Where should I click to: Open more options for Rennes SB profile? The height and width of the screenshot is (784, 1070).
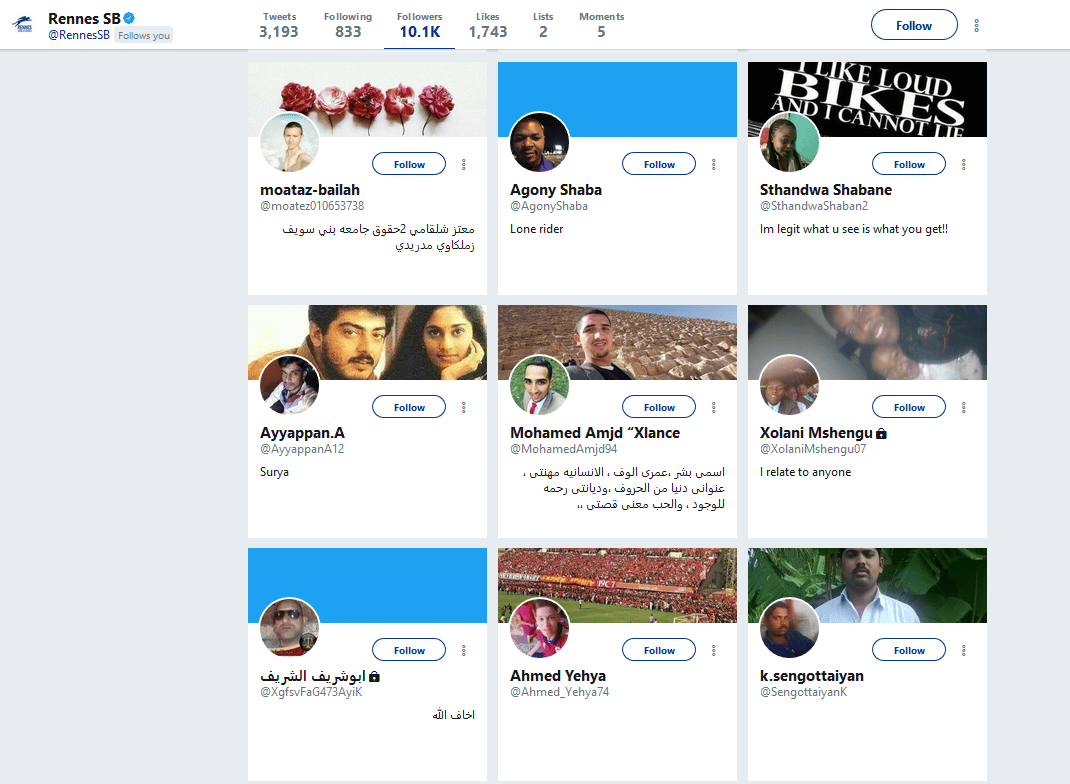click(977, 25)
